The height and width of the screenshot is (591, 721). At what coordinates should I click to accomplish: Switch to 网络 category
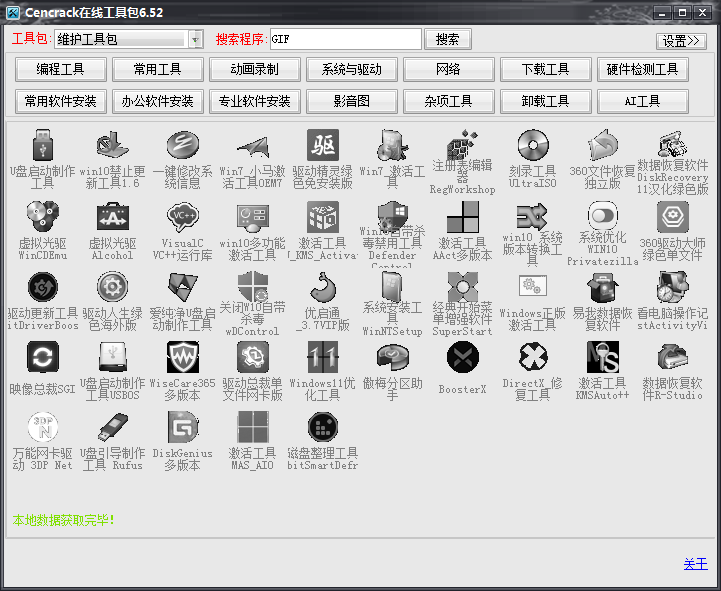[x=449, y=69]
